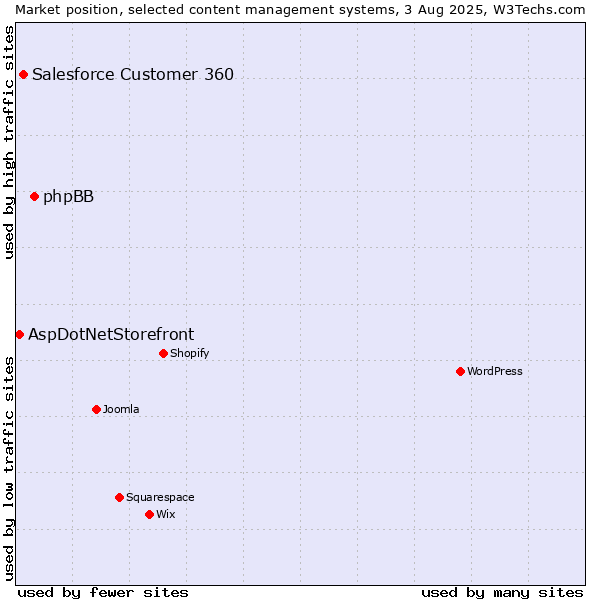Select the 'Joomla' label text

[x=121, y=409]
